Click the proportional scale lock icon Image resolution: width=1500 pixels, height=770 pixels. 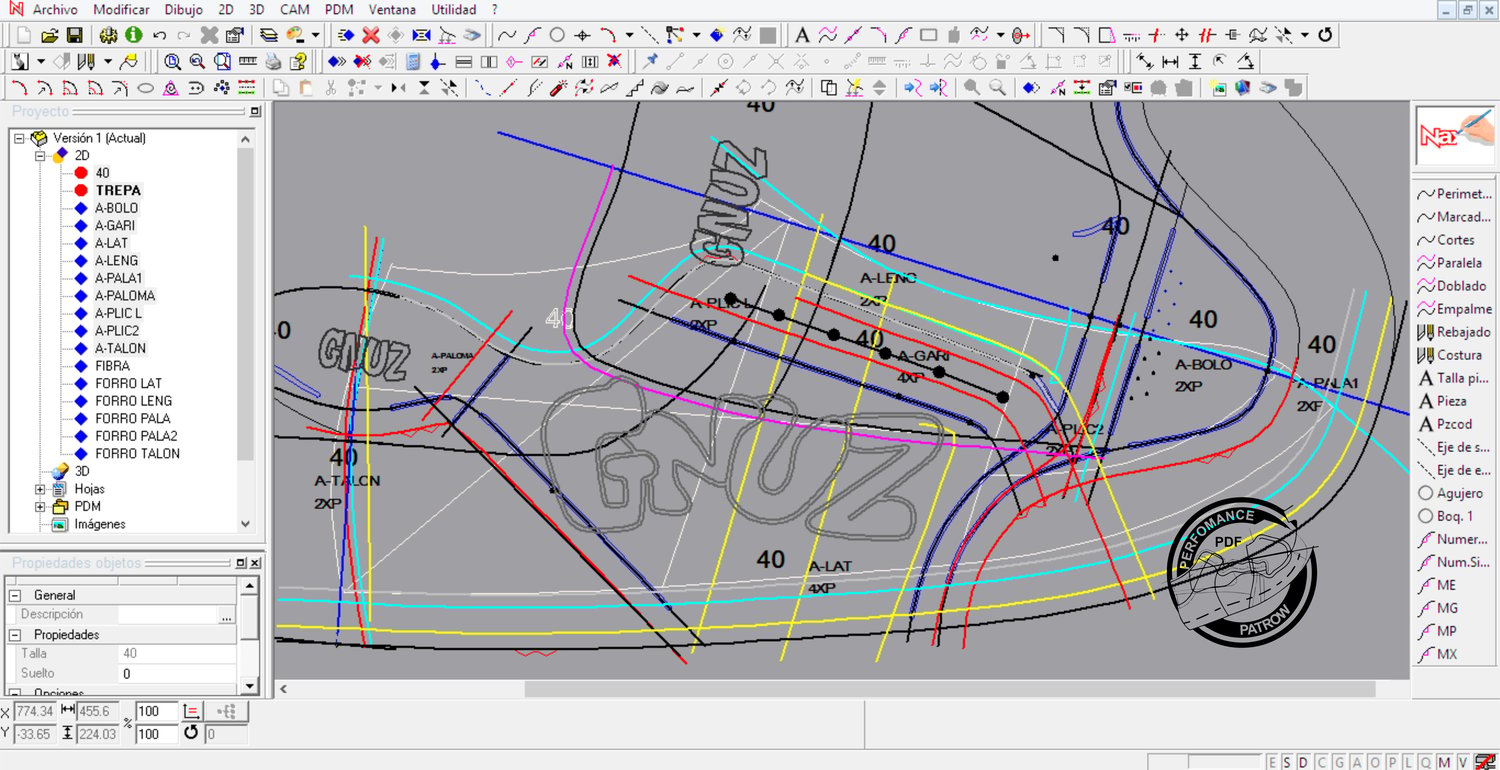(x=191, y=711)
